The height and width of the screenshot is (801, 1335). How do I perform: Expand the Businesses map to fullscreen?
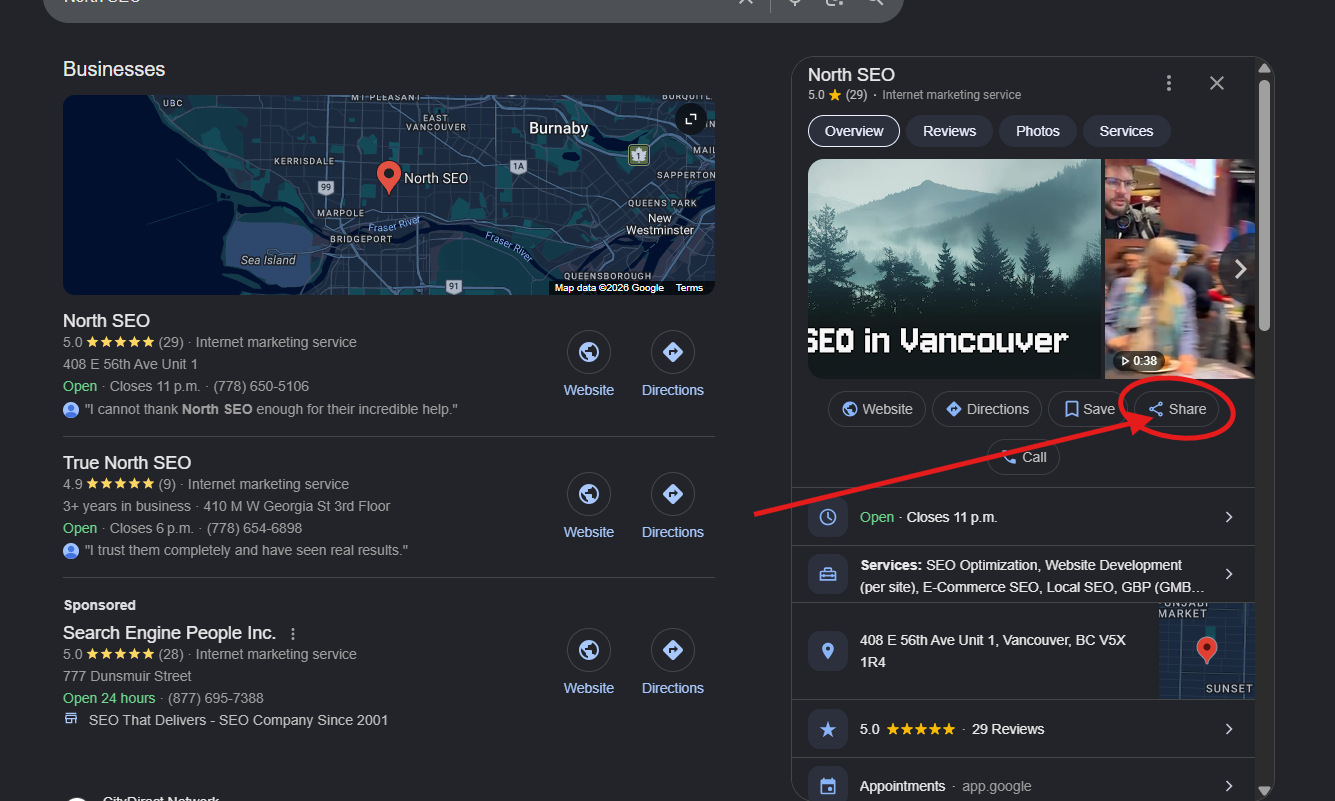(690, 120)
